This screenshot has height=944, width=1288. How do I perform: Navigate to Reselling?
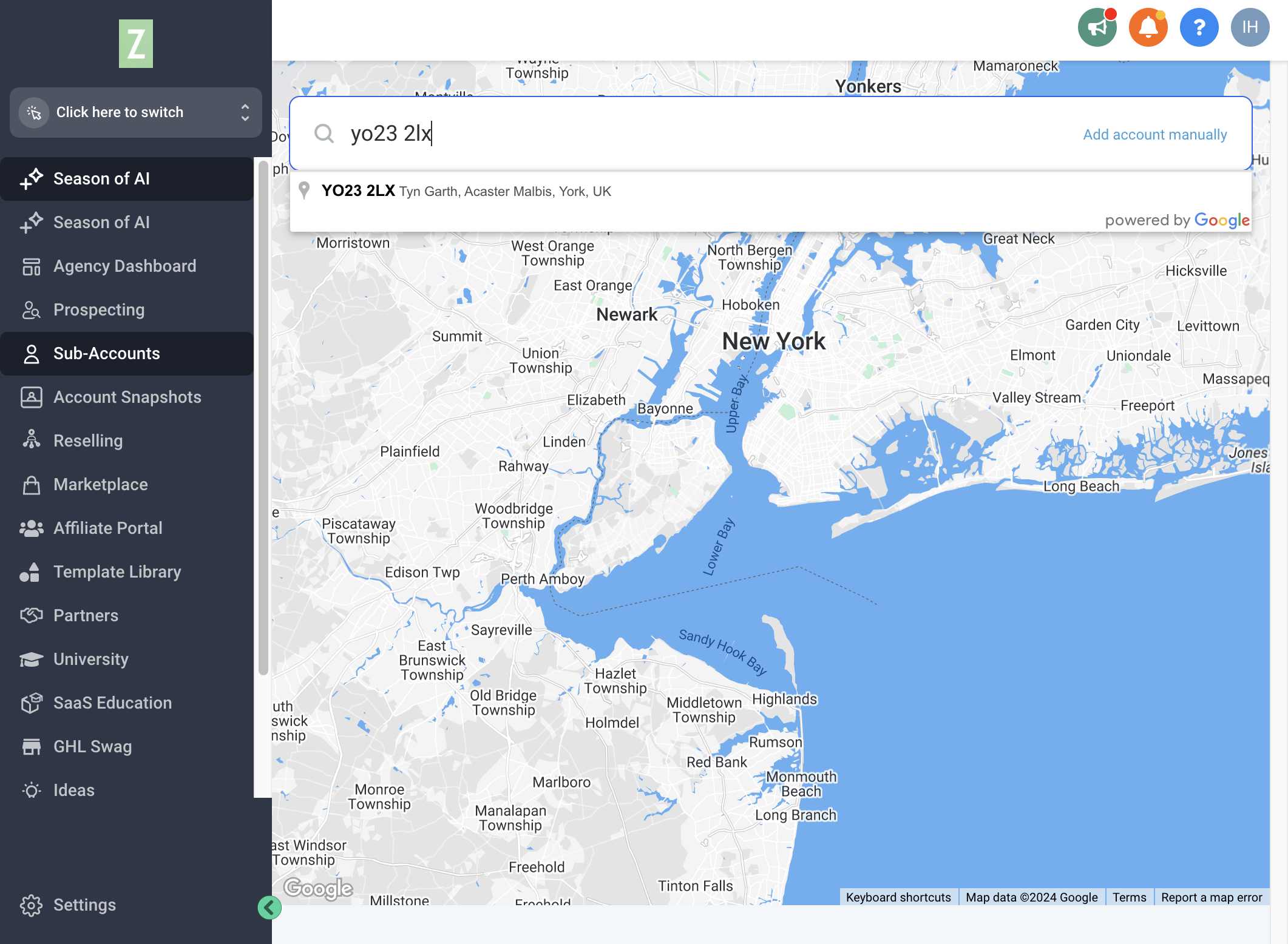coord(127,441)
